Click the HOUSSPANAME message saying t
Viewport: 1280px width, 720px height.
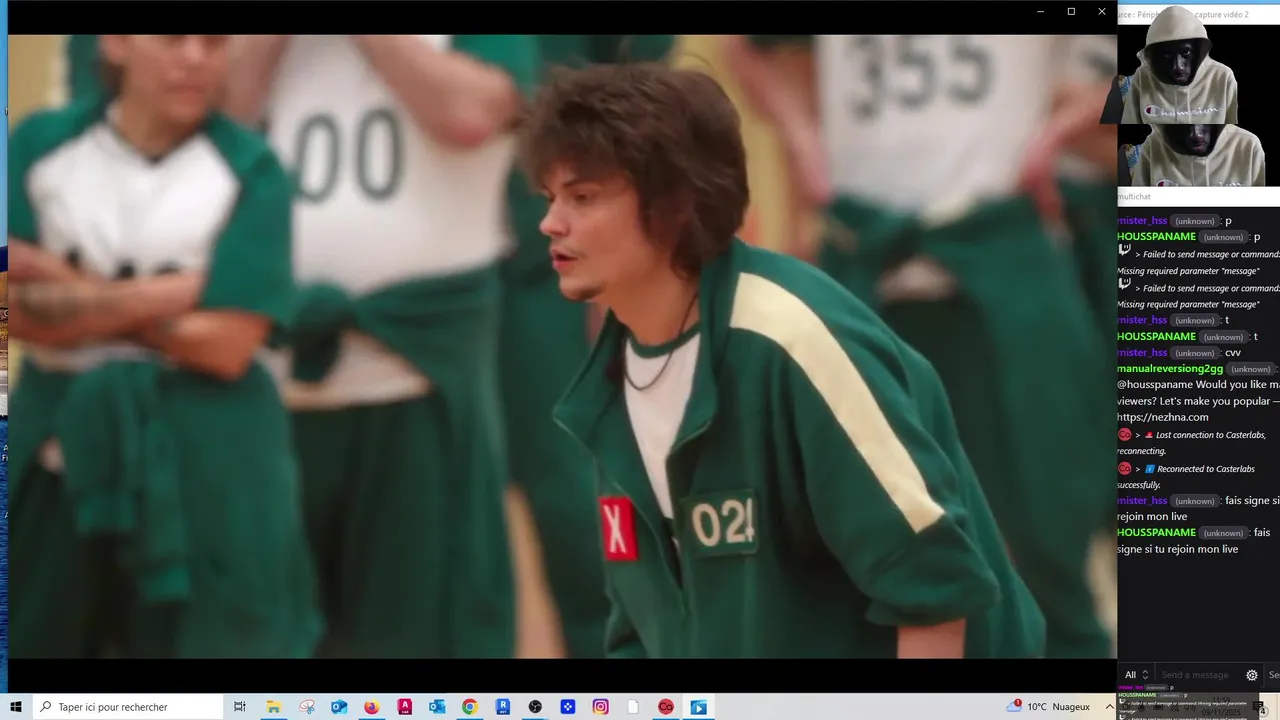pos(1188,336)
